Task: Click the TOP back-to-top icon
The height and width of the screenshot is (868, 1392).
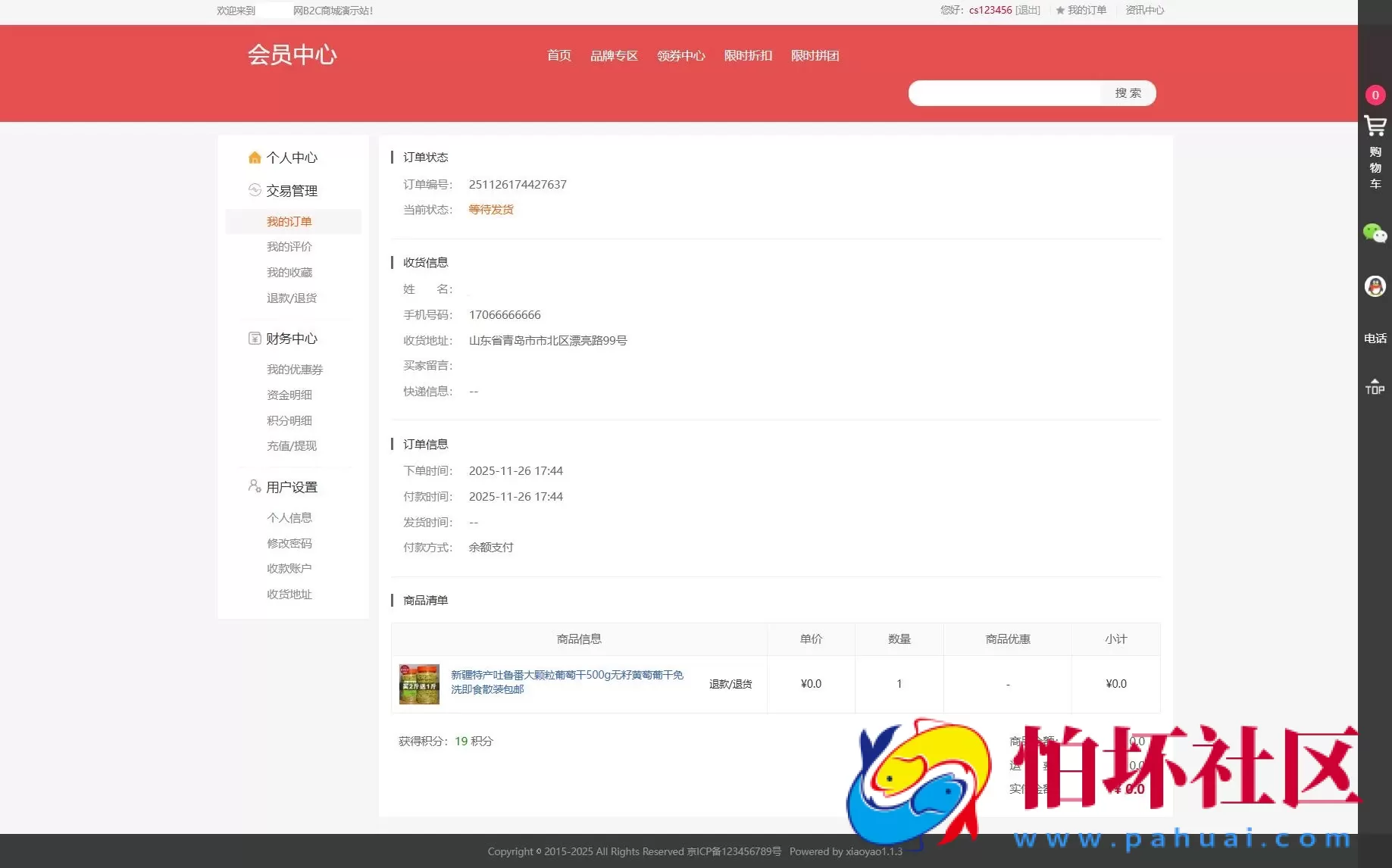Action: click(1375, 386)
